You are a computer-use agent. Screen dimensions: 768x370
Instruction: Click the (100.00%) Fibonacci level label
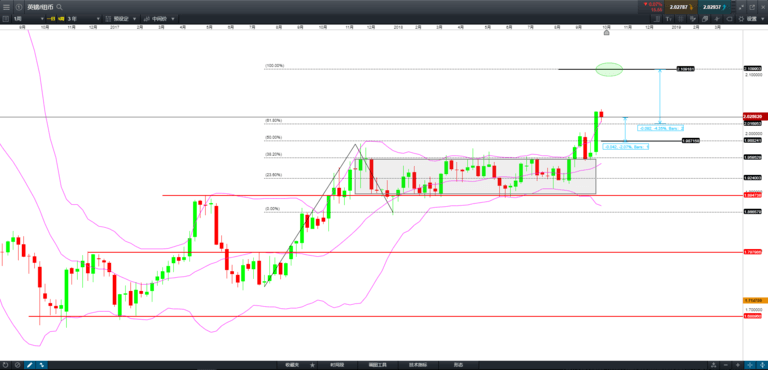[x=275, y=66]
